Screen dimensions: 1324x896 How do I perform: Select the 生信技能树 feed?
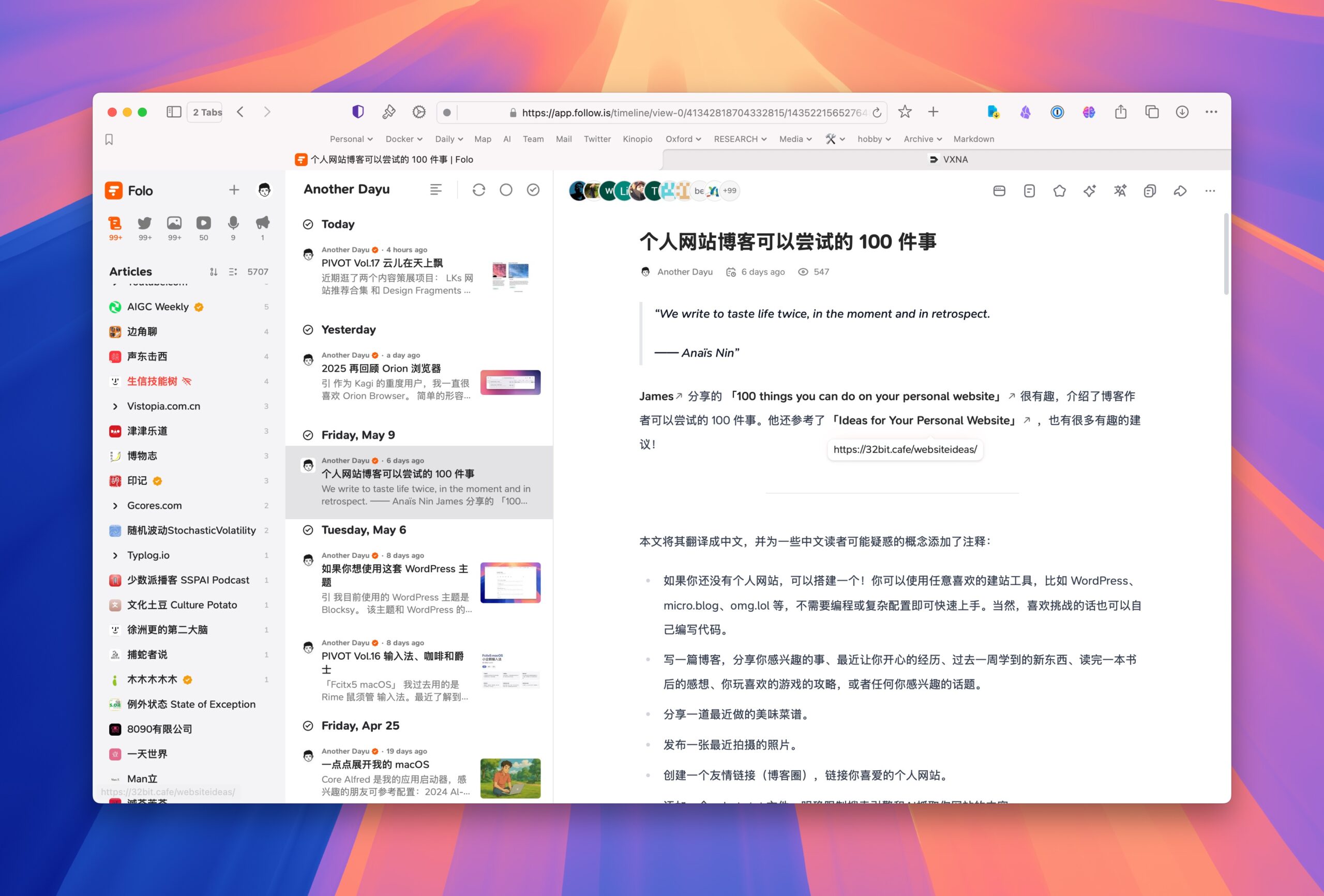[188, 382]
